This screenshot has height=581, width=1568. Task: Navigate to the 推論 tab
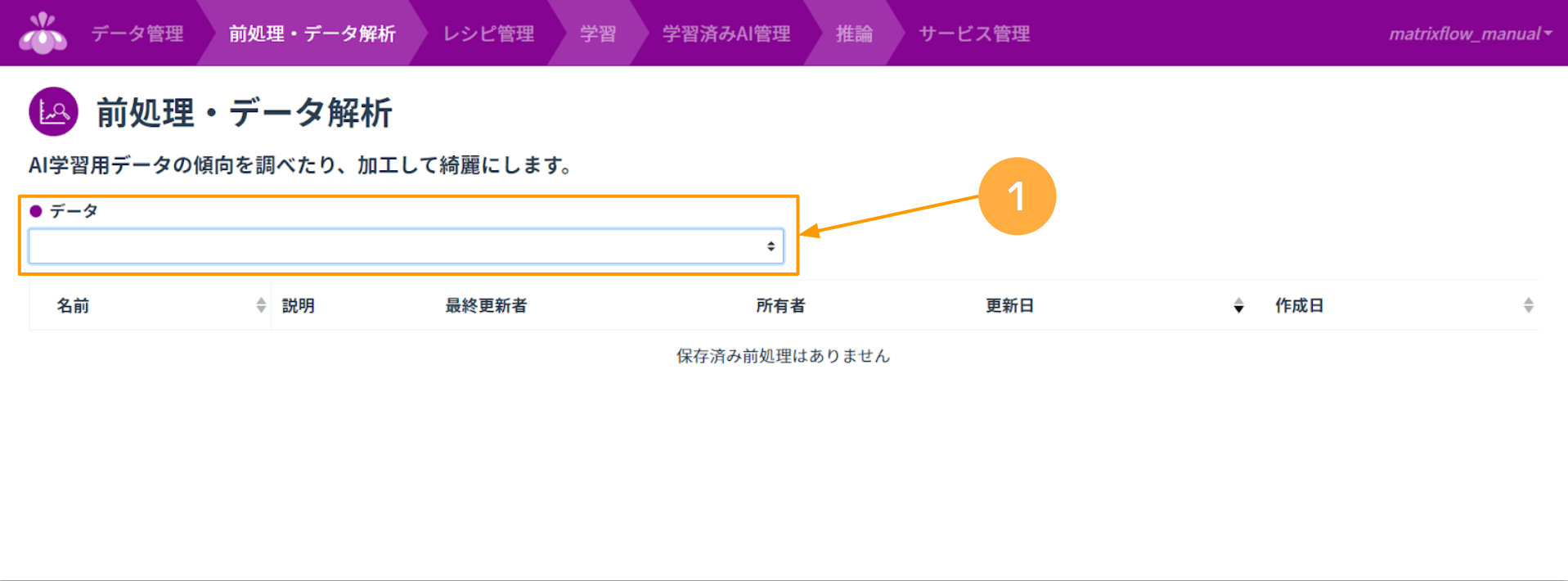[x=854, y=34]
